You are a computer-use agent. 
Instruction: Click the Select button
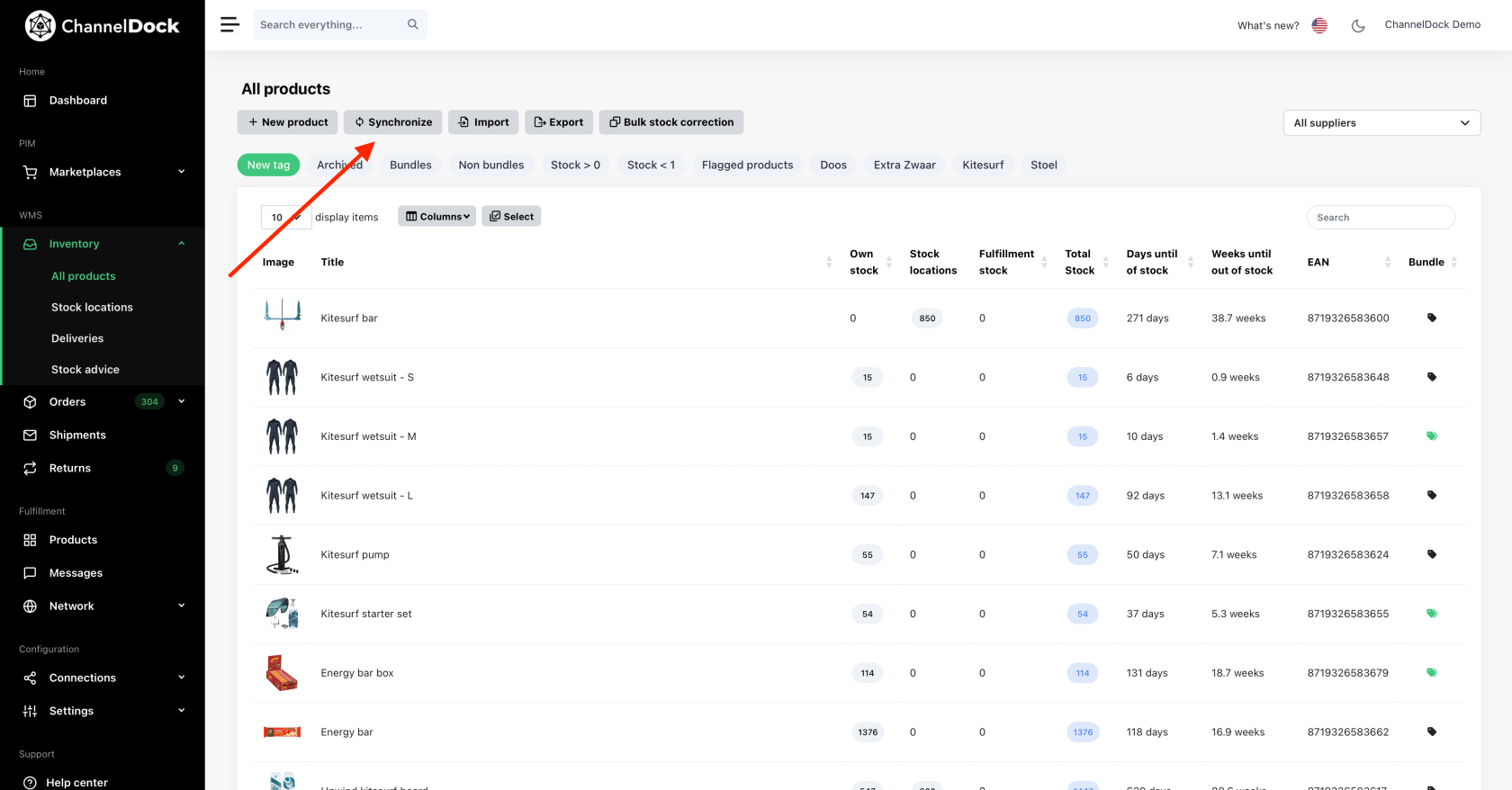tap(511, 217)
